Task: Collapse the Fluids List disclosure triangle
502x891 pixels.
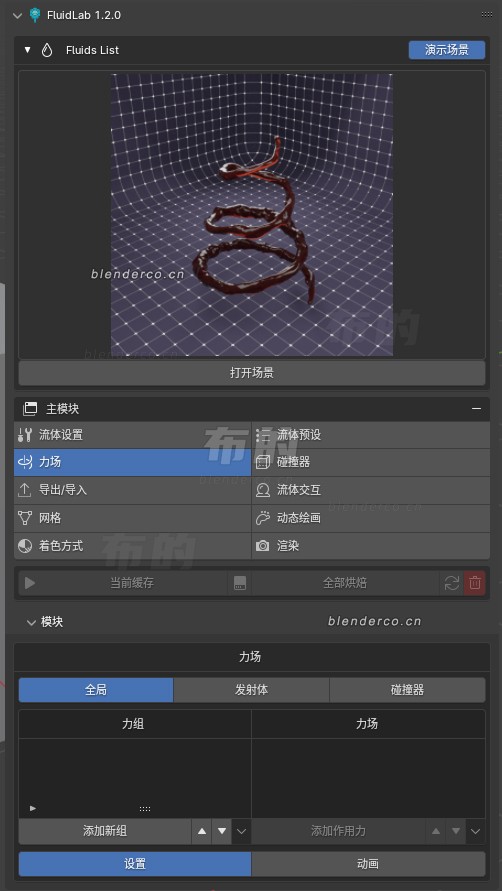Action: pyautogui.click(x=27, y=50)
